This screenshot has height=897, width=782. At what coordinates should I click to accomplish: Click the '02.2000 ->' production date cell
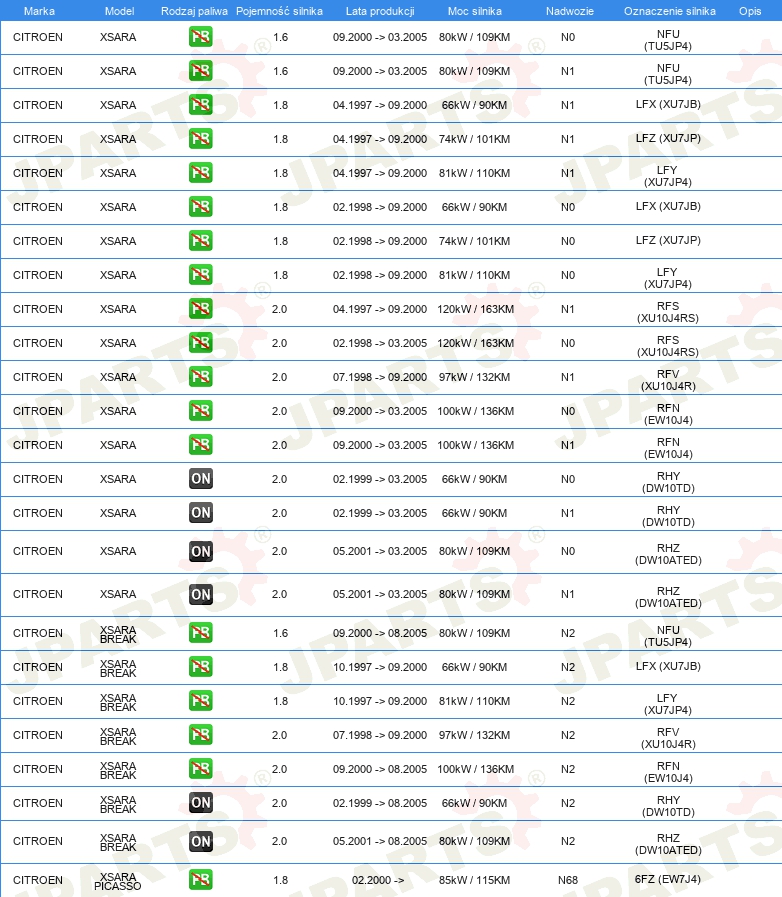coord(378,880)
